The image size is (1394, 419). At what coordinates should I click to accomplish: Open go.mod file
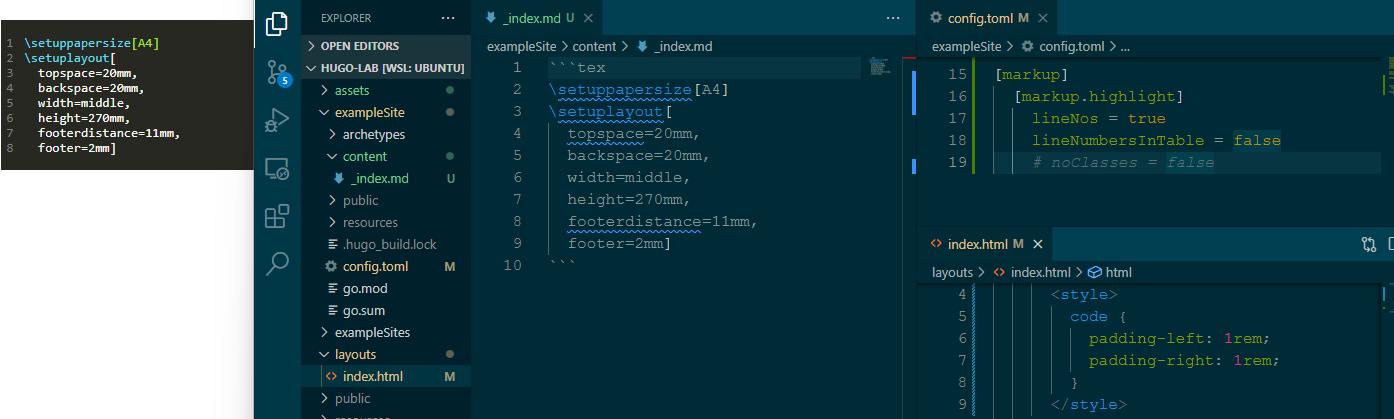(x=386, y=288)
